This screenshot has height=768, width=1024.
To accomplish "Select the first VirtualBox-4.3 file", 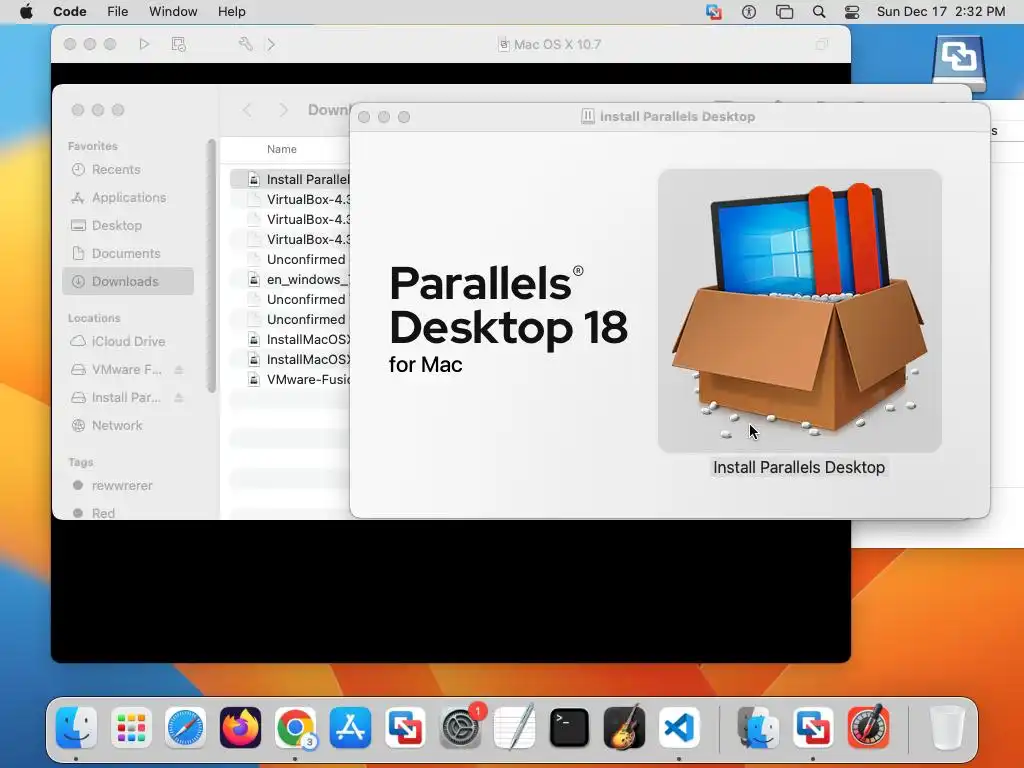I will click(x=291, y=200).
